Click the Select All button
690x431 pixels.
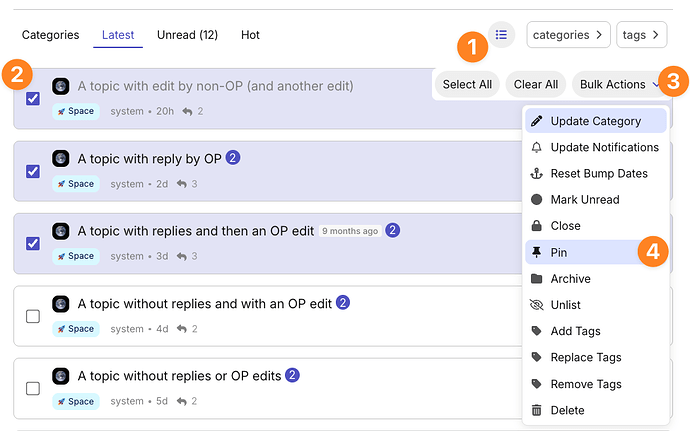467,84
